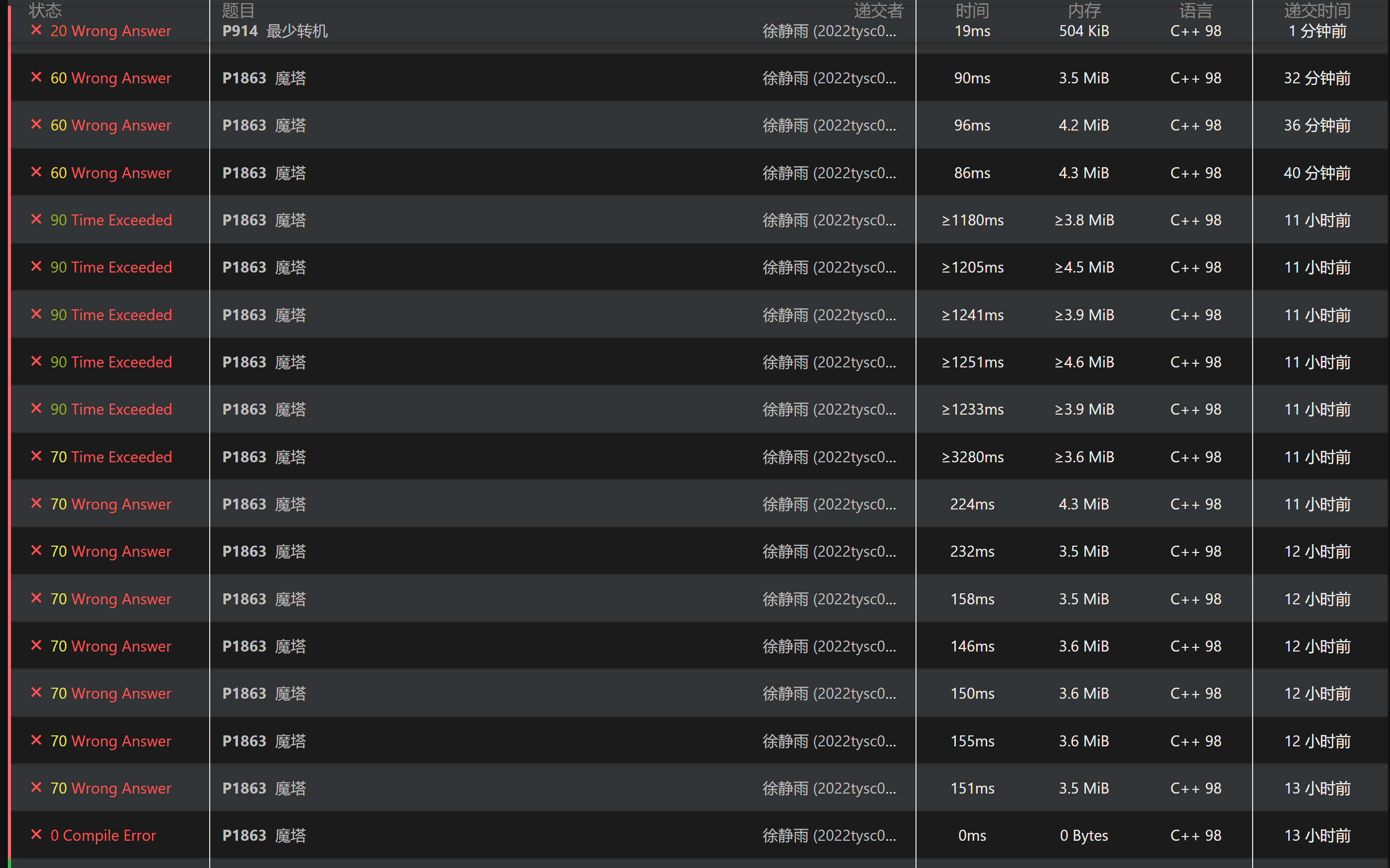Click the red X icon beside 20 Wrong Answer

pyautogui.click(x=36, y=30)
